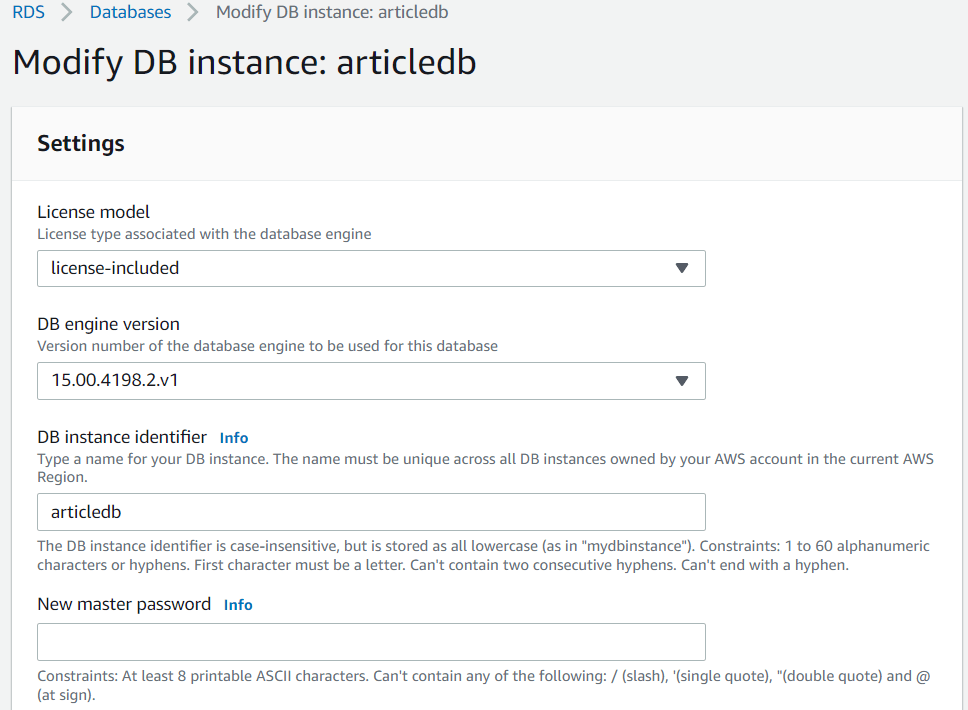Open the RDS breadcrumb link
This screenshot has height=710, width=968.
28,13
